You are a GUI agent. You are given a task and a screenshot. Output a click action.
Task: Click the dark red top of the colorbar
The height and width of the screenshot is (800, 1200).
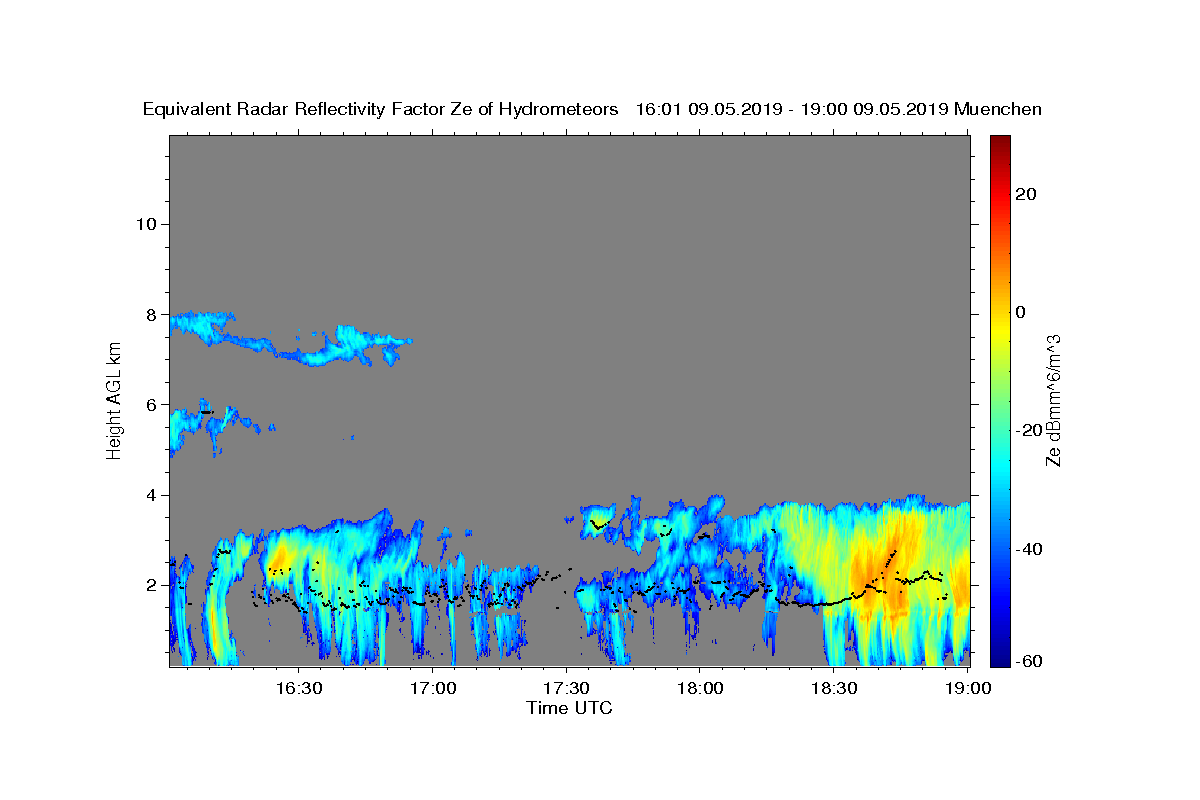coord(999,143)
